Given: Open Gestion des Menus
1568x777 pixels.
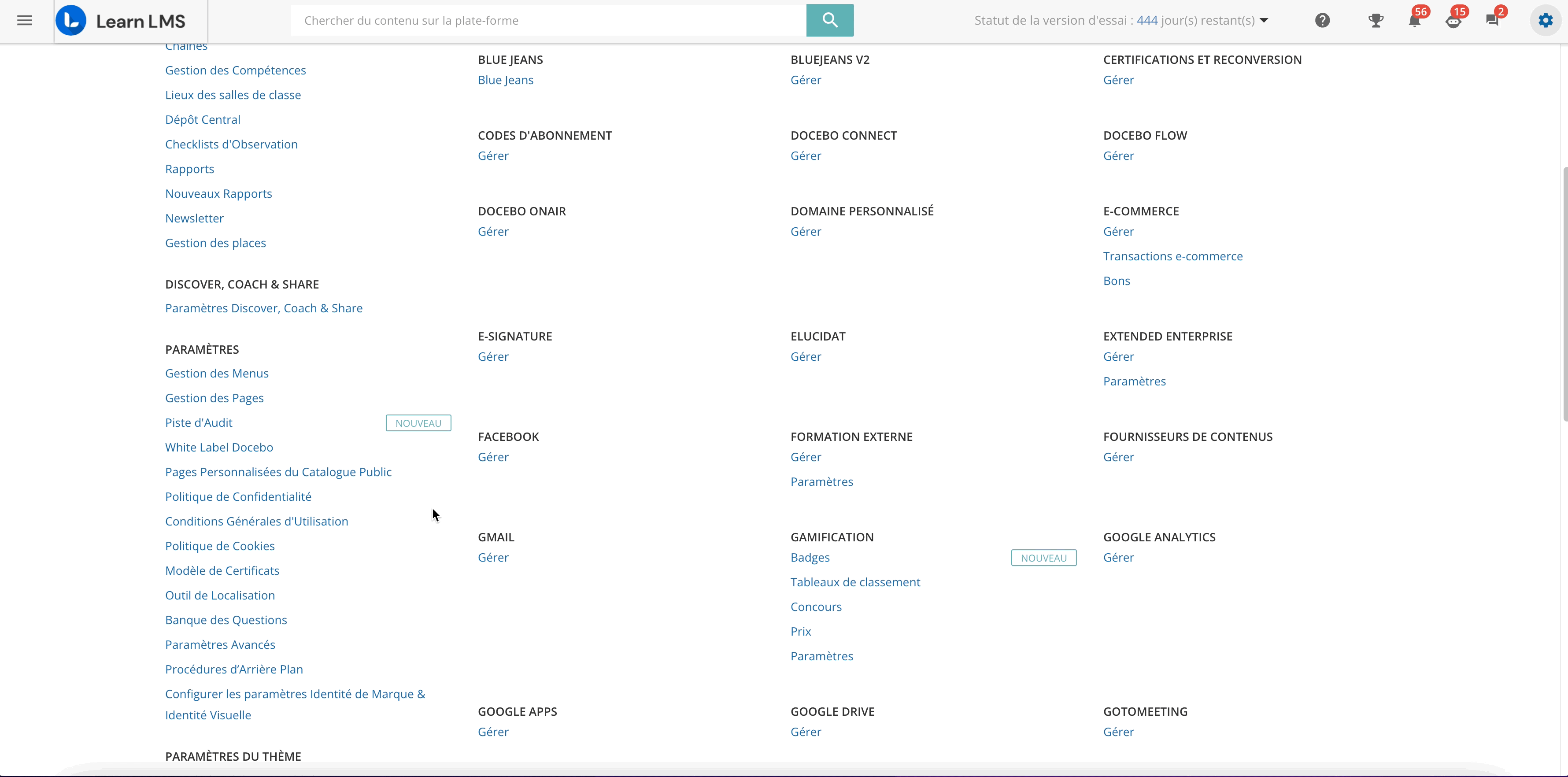Looking at the screenshot, I should tap(217, 373).
